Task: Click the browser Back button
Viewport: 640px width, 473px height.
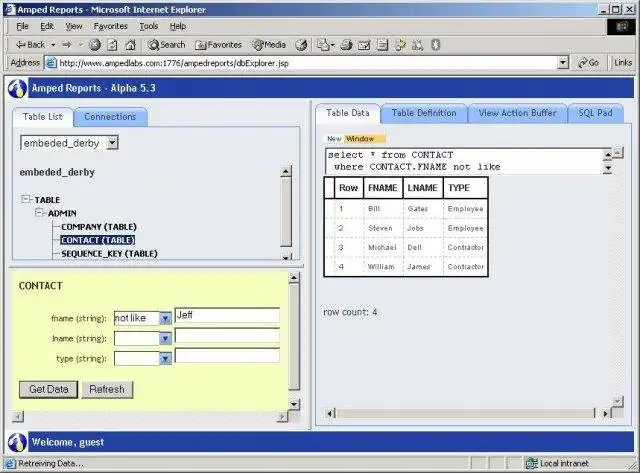Action: (x=30, y=45)
